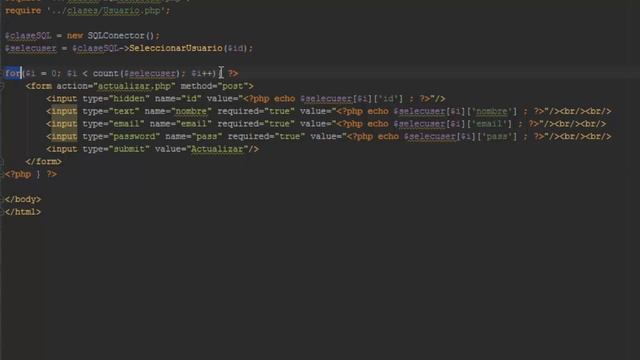Click the type="email" attribute value
Screen dimensions: 640x360
pyautogui.click(x=127, y=124)
